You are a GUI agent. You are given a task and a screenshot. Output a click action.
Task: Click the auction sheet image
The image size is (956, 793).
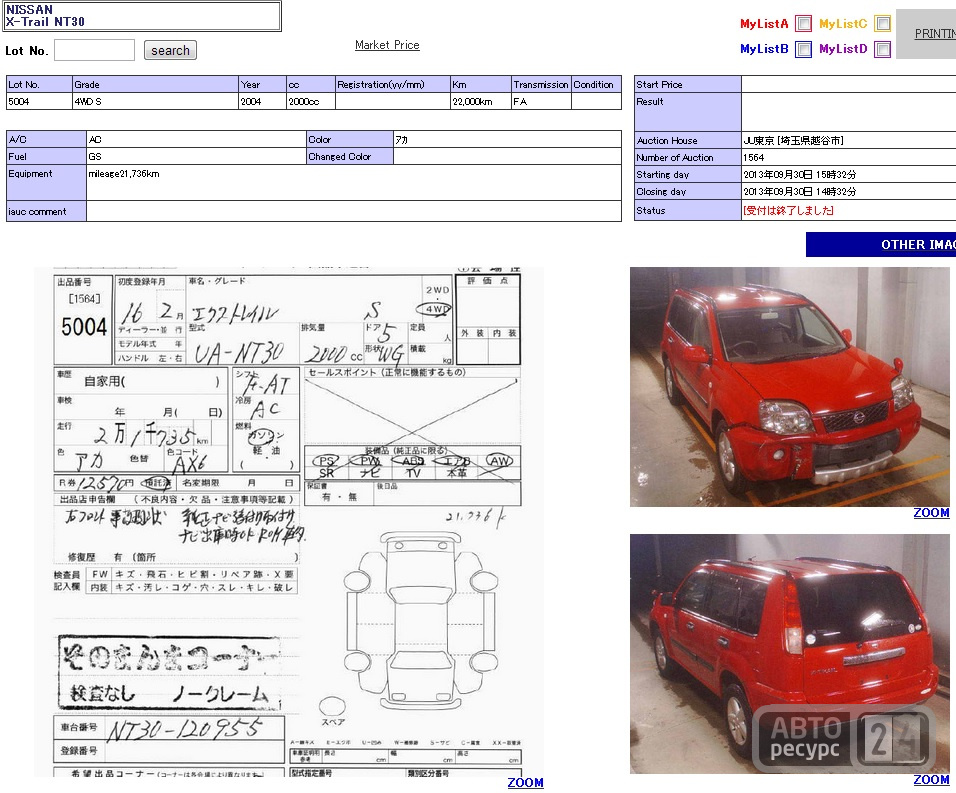click(x=289, y=522)
